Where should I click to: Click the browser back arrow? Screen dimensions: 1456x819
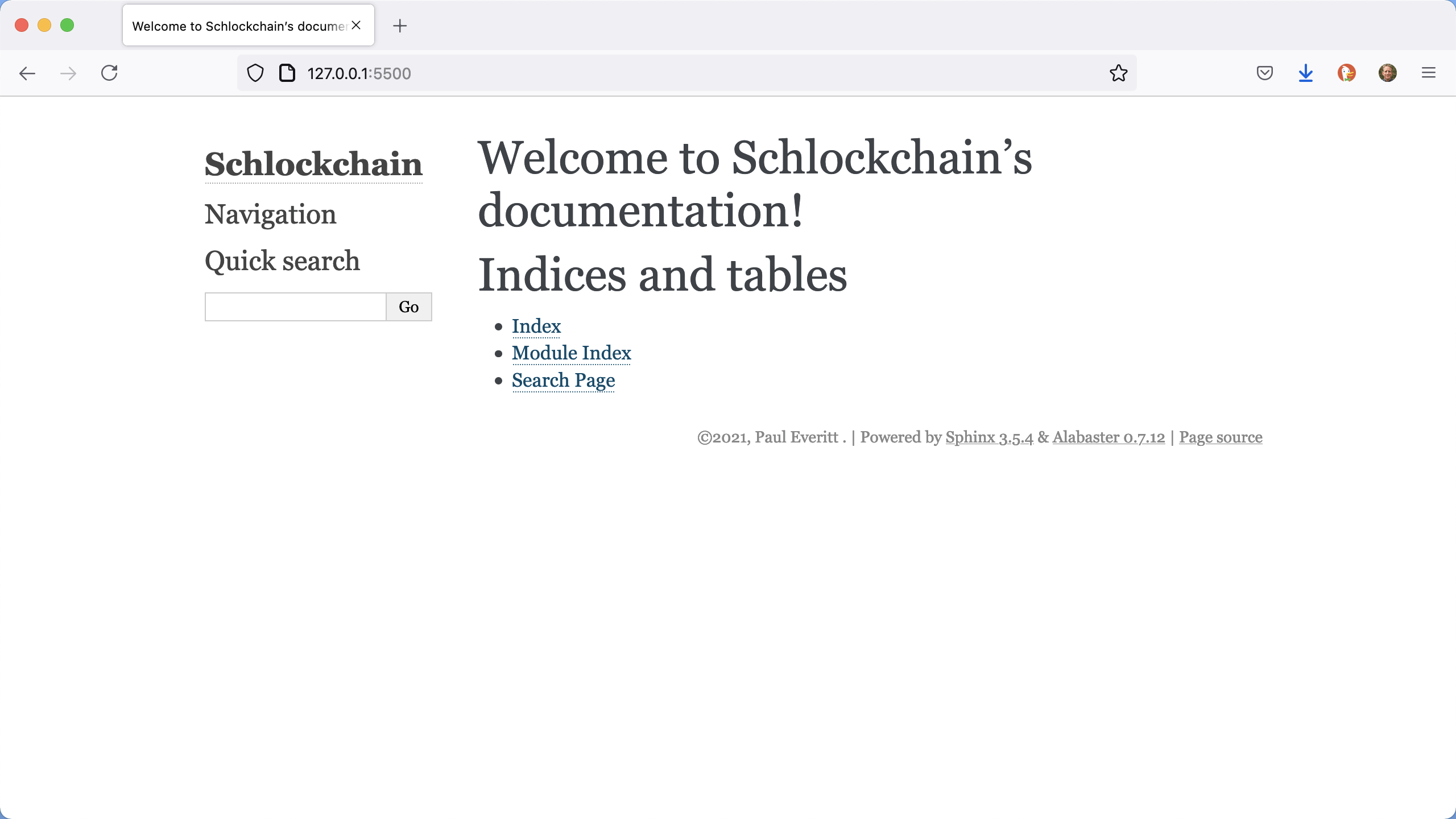[27, 73]
